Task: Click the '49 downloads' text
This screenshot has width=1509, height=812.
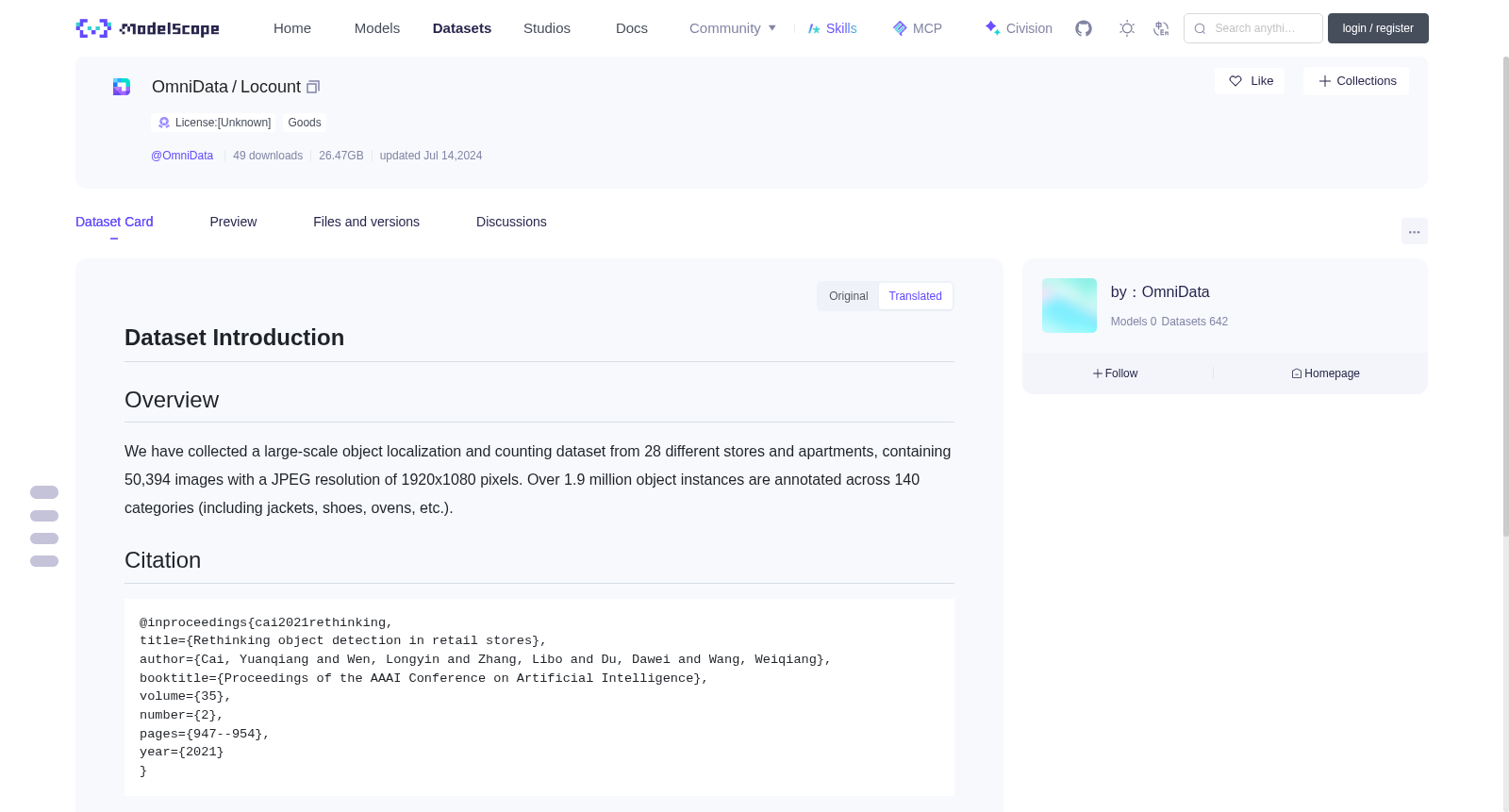Action: (268, 156)
